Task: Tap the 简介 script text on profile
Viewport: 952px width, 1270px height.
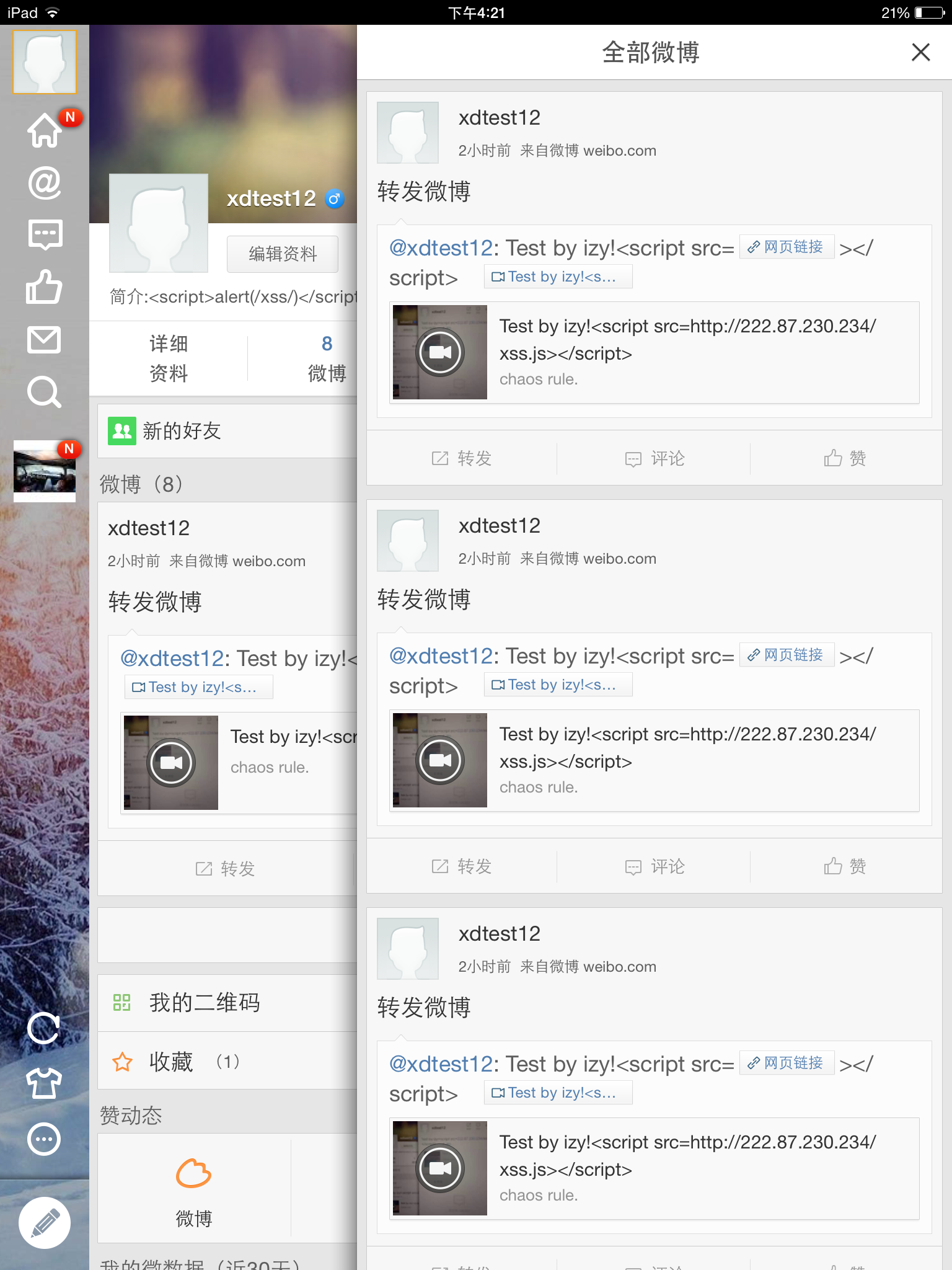Action: (x=234, y=297)
